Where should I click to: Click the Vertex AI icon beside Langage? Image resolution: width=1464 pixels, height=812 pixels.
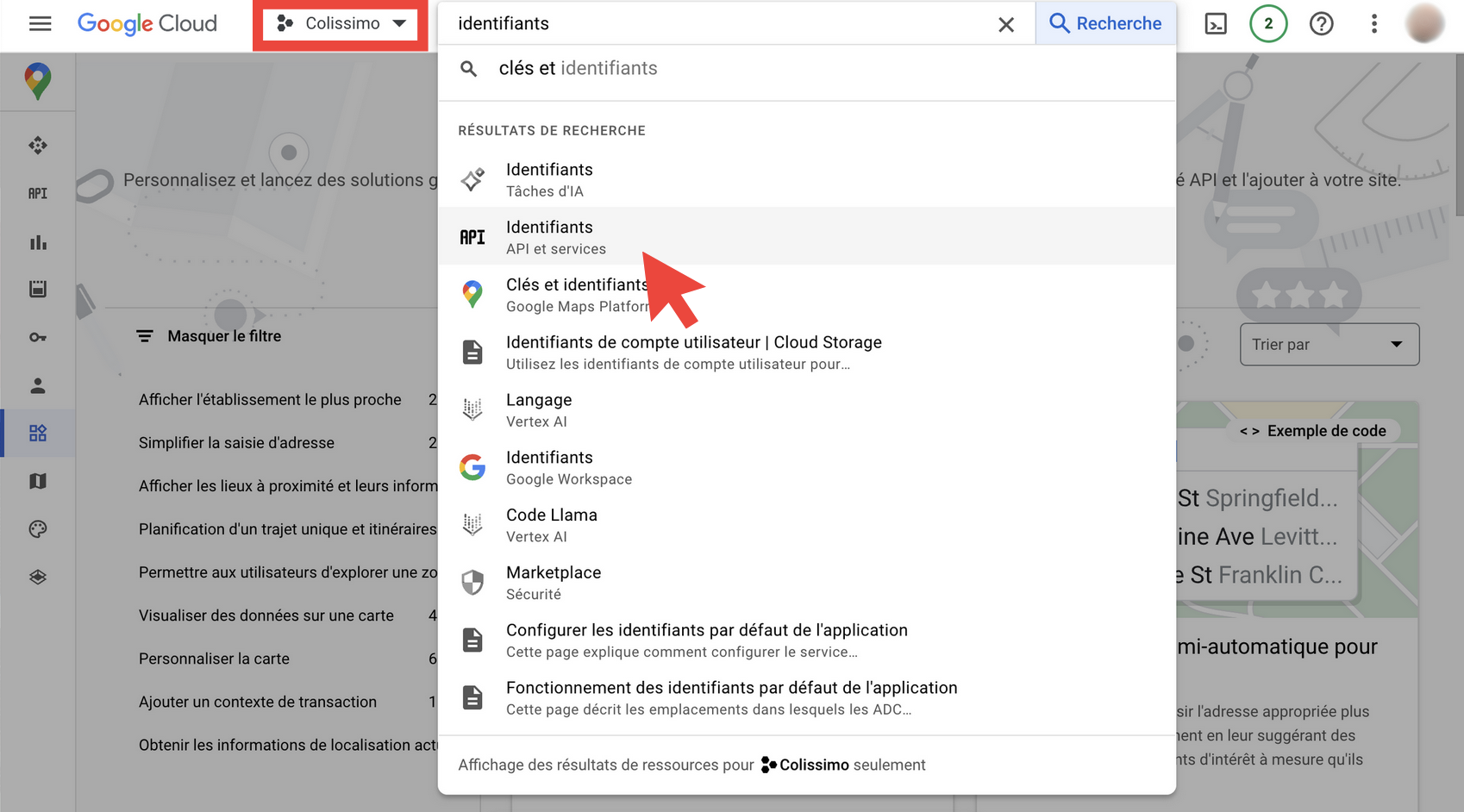(x=472, y=410)
